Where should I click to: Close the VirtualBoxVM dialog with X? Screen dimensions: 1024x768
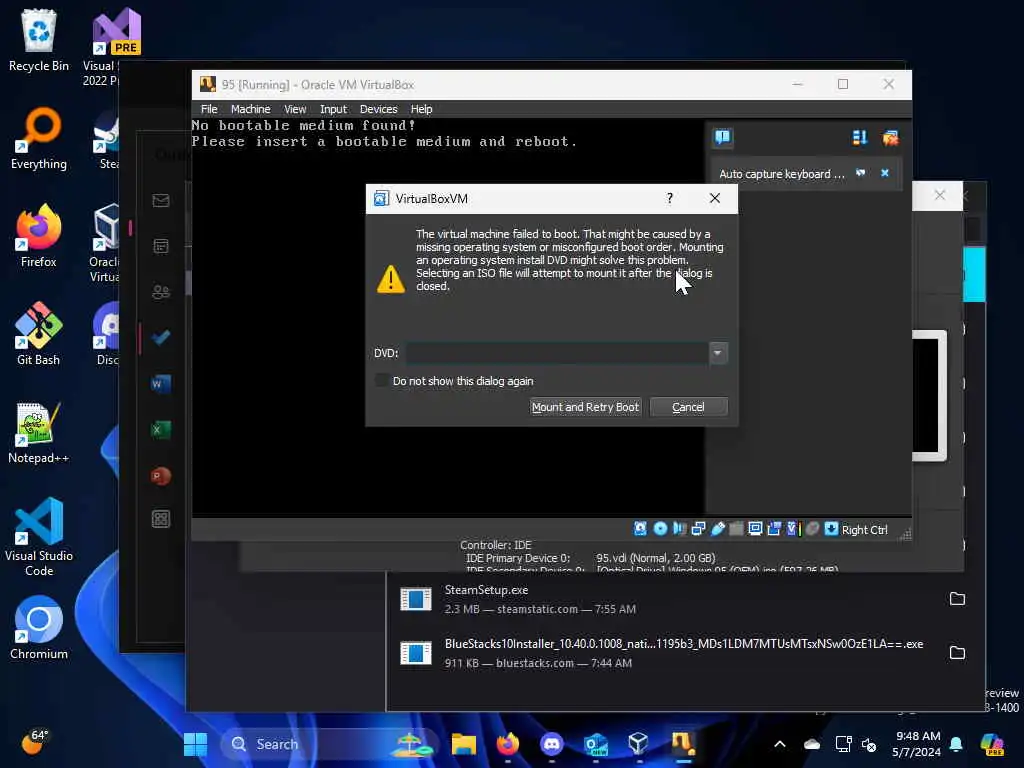tap(714, 198)
